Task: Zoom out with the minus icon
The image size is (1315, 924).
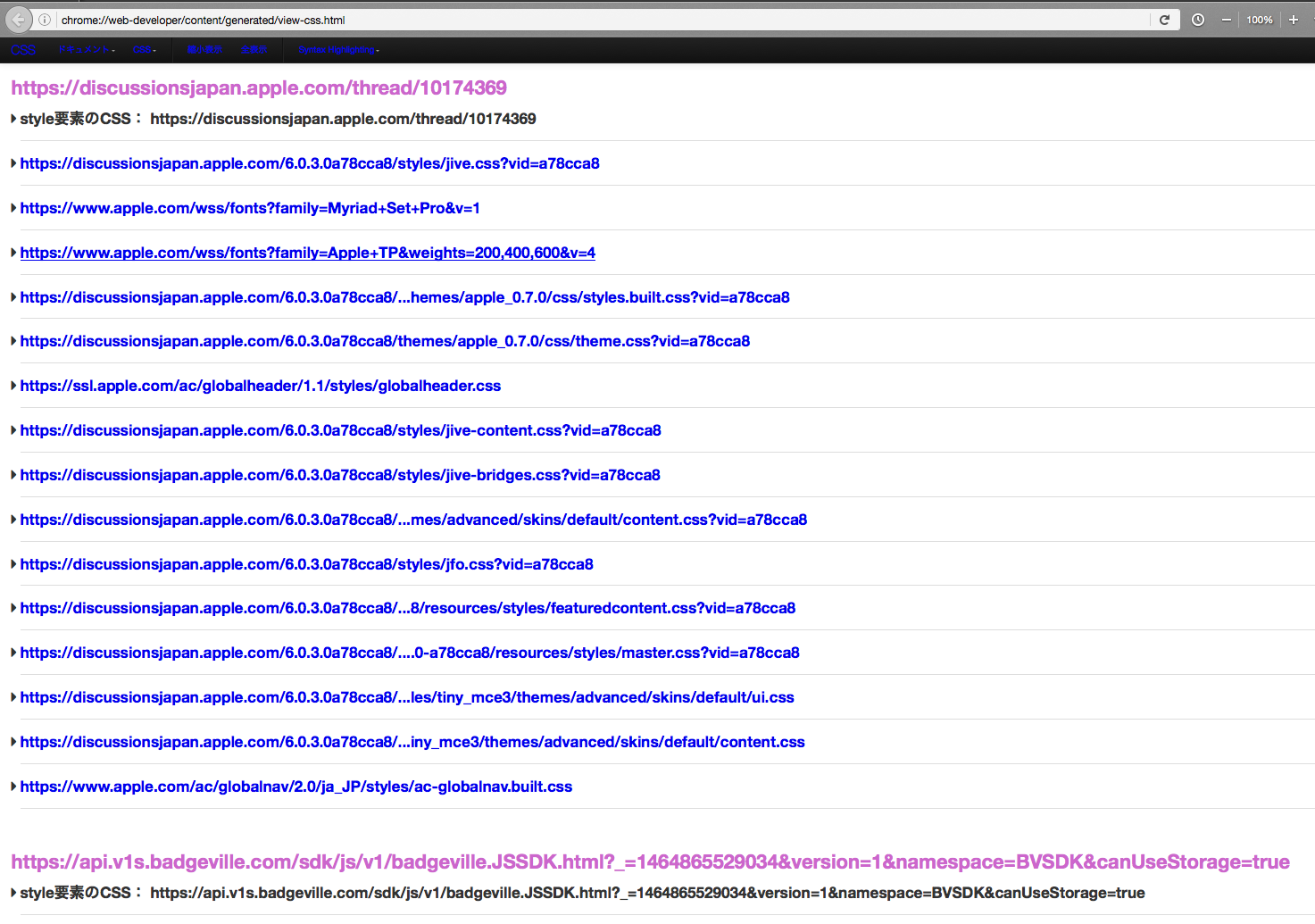Action: click(x=1227, y=20)
